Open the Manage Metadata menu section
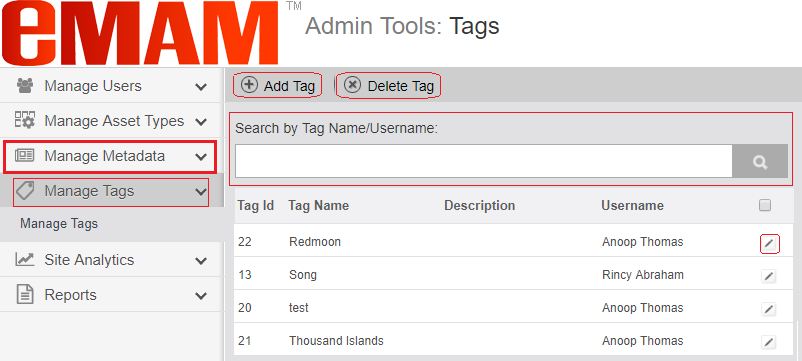 (110, 156)
